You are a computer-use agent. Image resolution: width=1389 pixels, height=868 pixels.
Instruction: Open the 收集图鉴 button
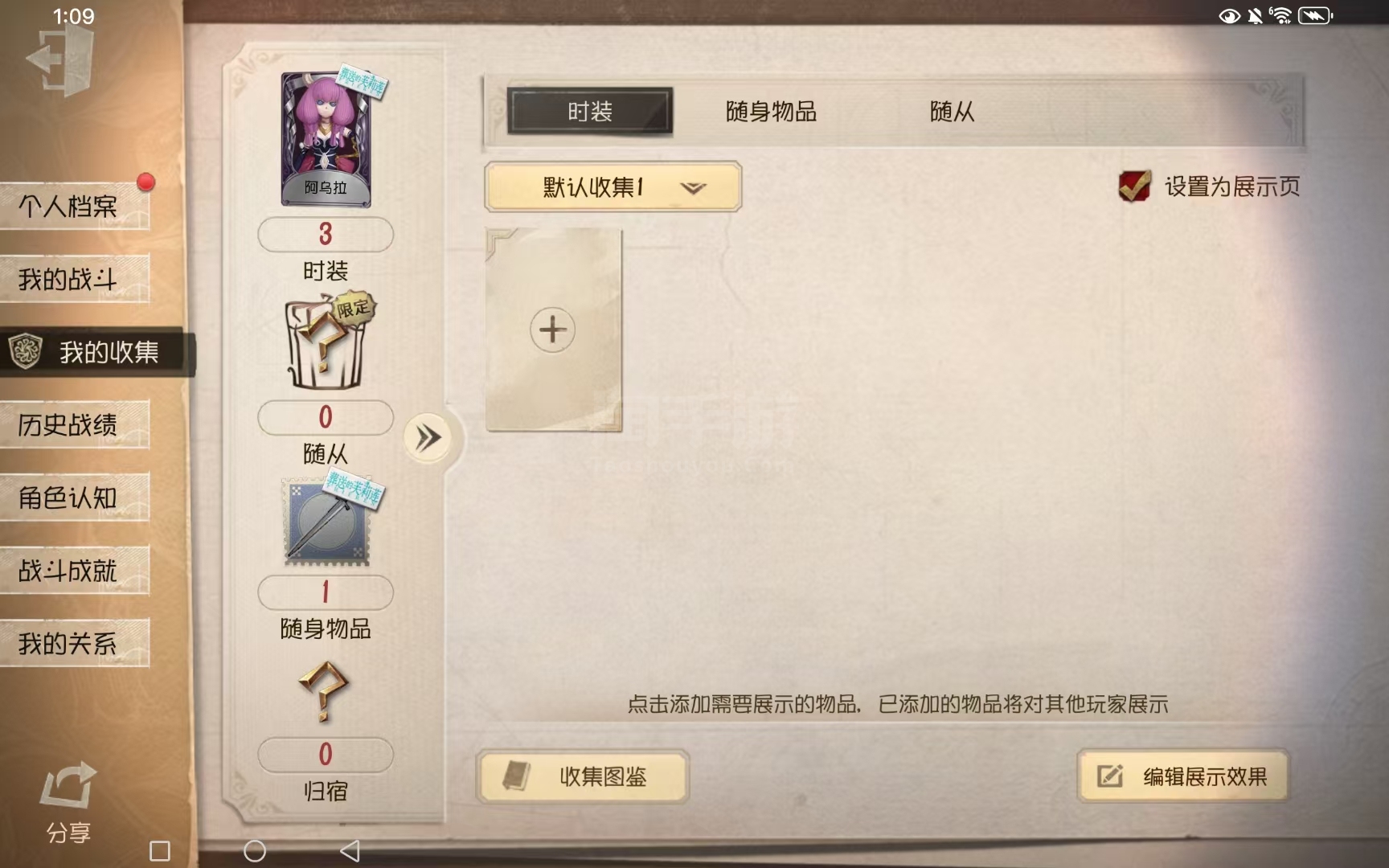point(583,776)
